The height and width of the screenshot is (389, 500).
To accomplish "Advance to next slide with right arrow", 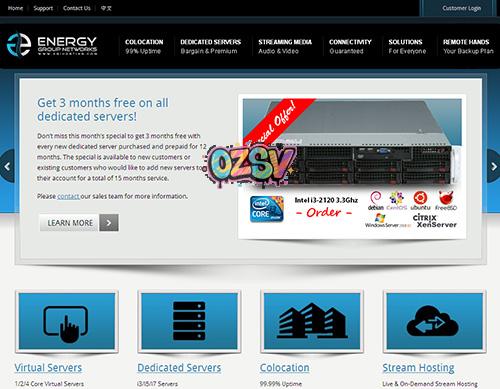I will (x=494, y=166).
